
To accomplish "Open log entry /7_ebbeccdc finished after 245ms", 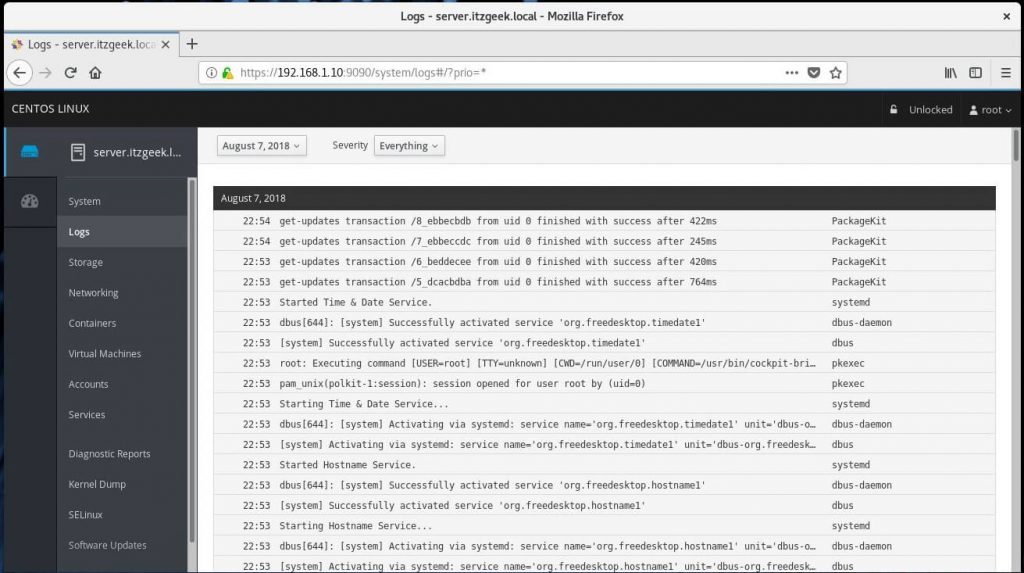I will pyautogui.click(x=604, y=241).
